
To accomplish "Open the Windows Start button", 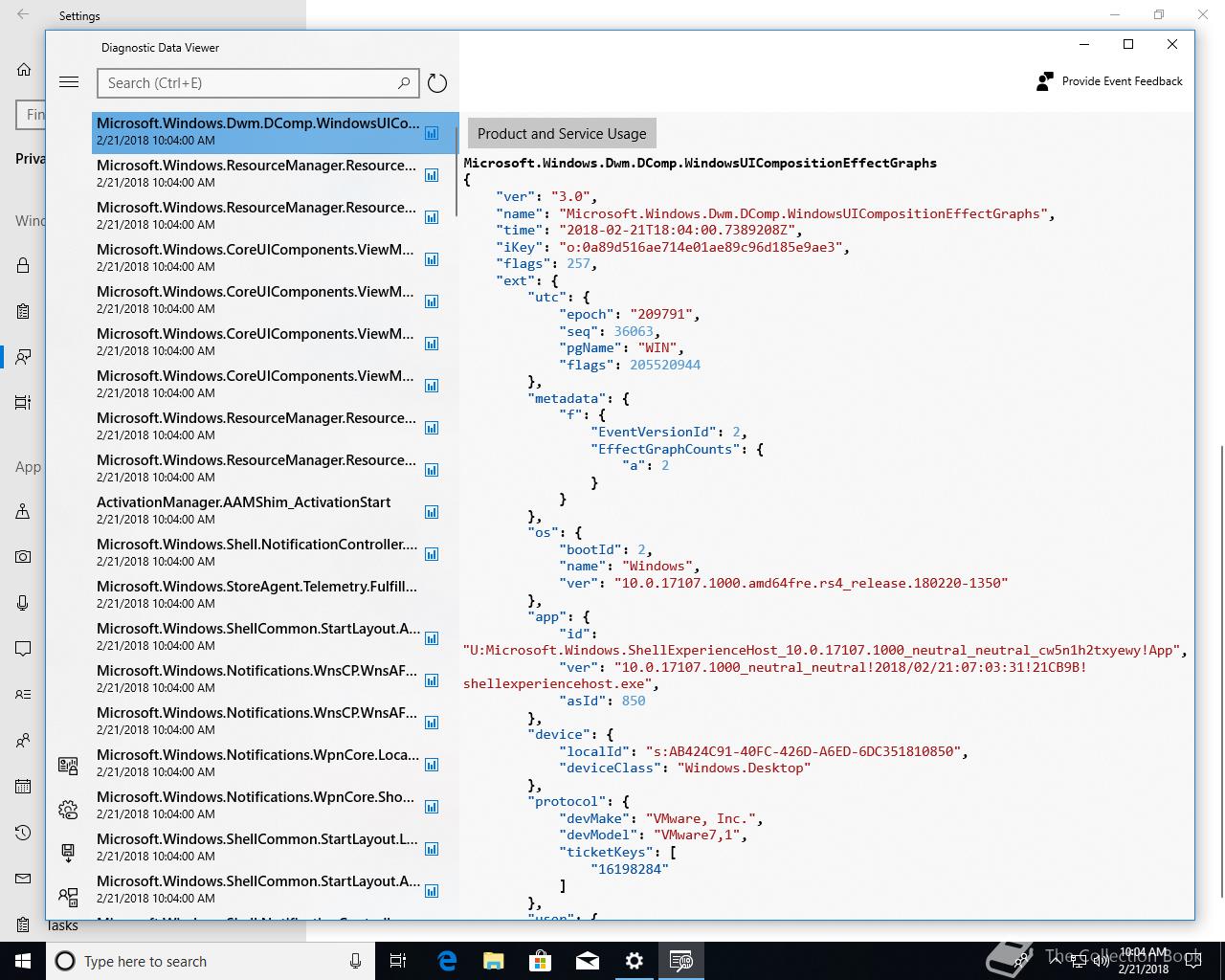I will pyautogui.click(x=22, y=961).
